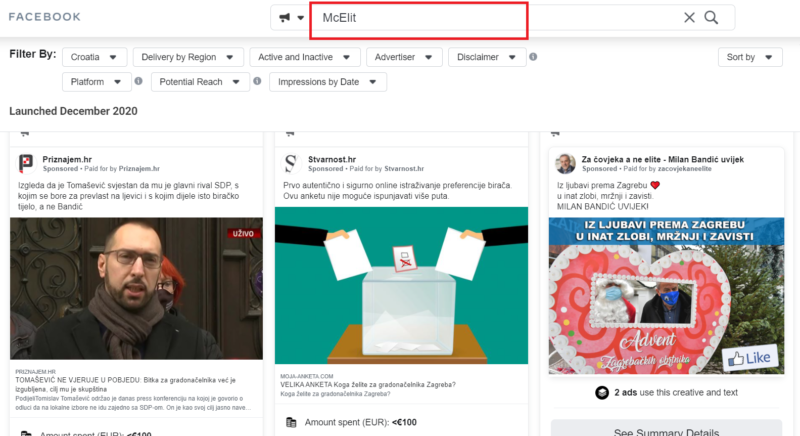
Task: Open the Sort by dropdown
Action: [750, 57]
